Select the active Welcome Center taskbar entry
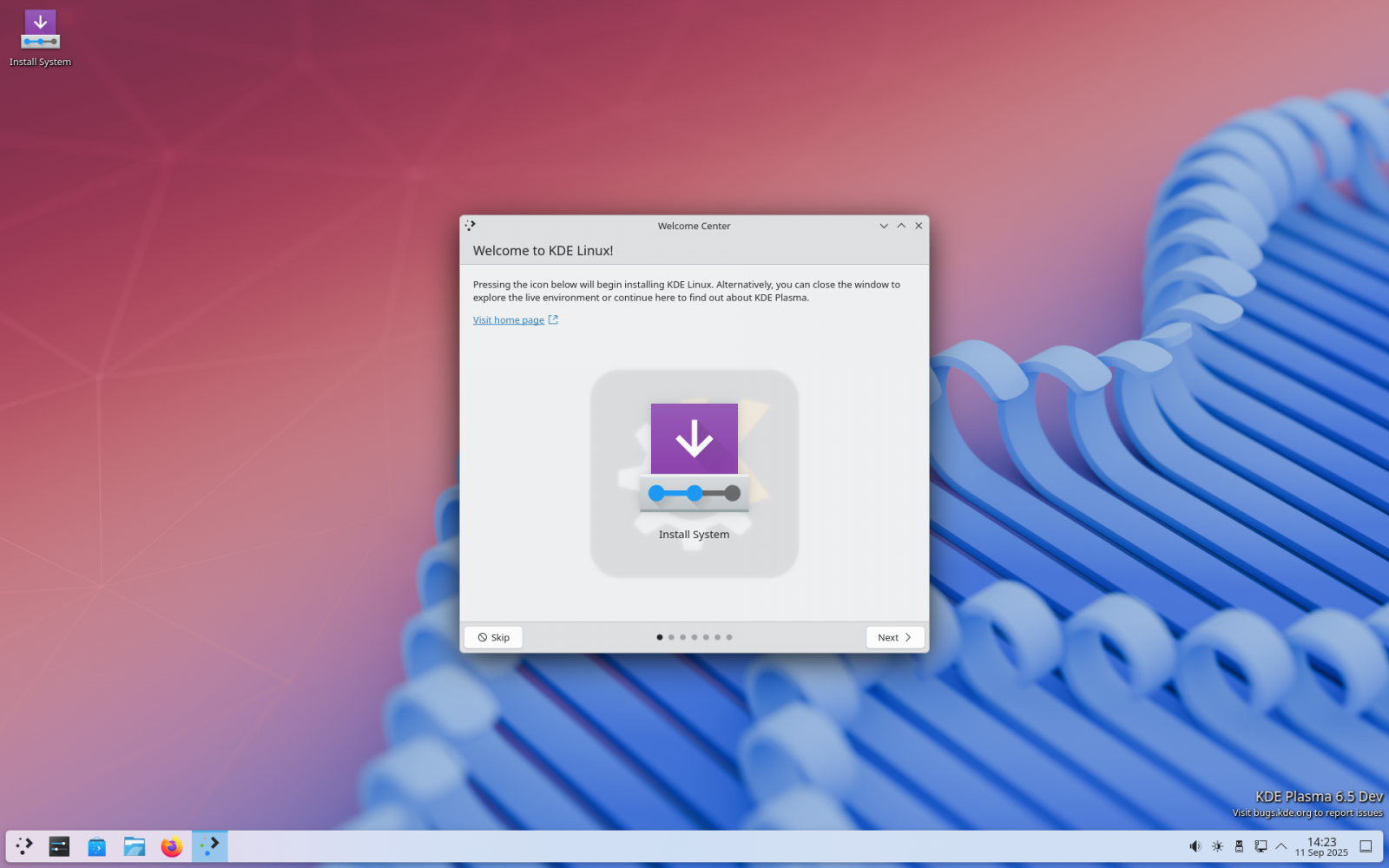The image size is (1389, 868). coord(209,846)
